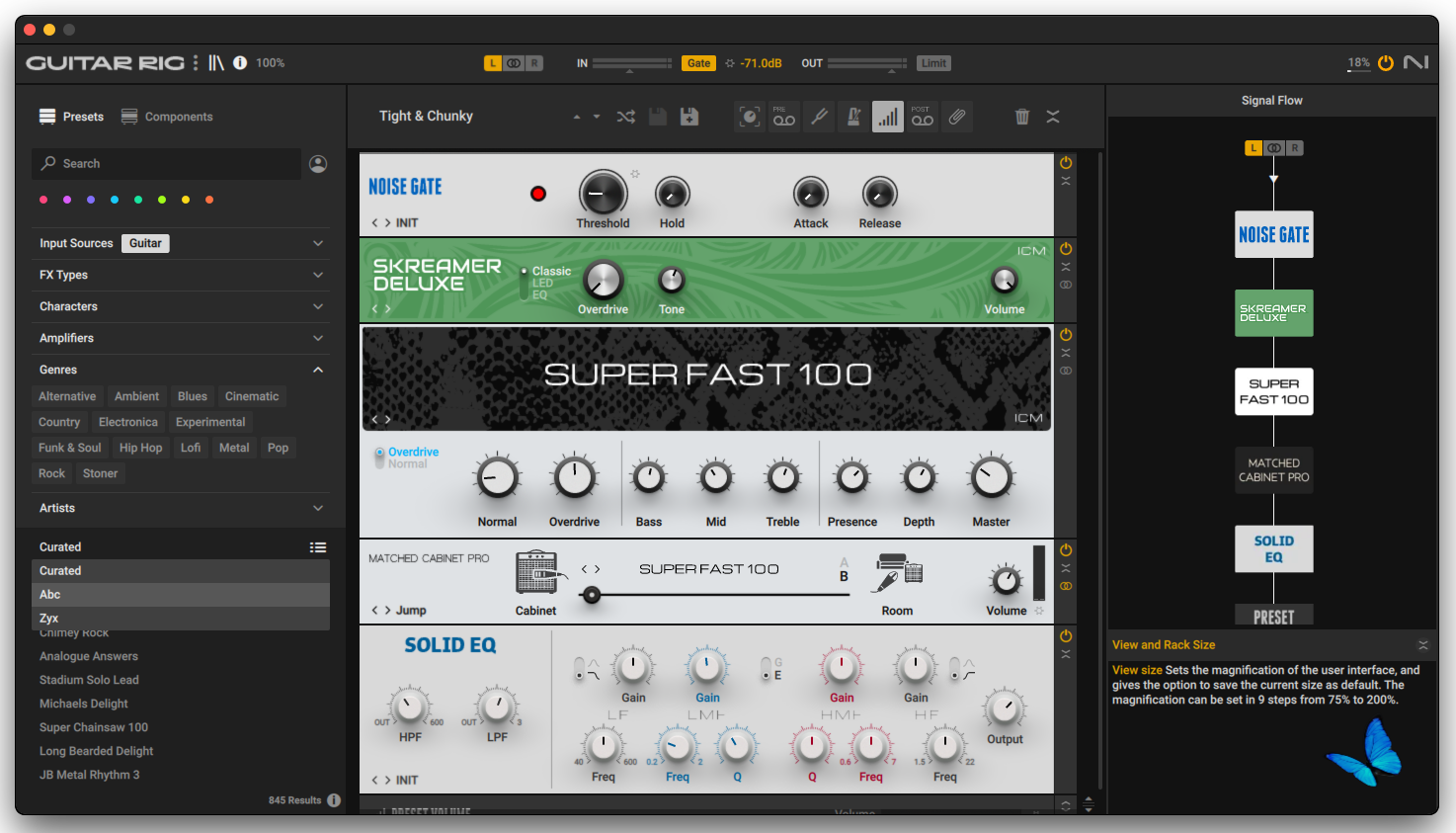Select the Overdrive channel radio
This screenshot has width=1456, height=833.
(x=379, y=453)
